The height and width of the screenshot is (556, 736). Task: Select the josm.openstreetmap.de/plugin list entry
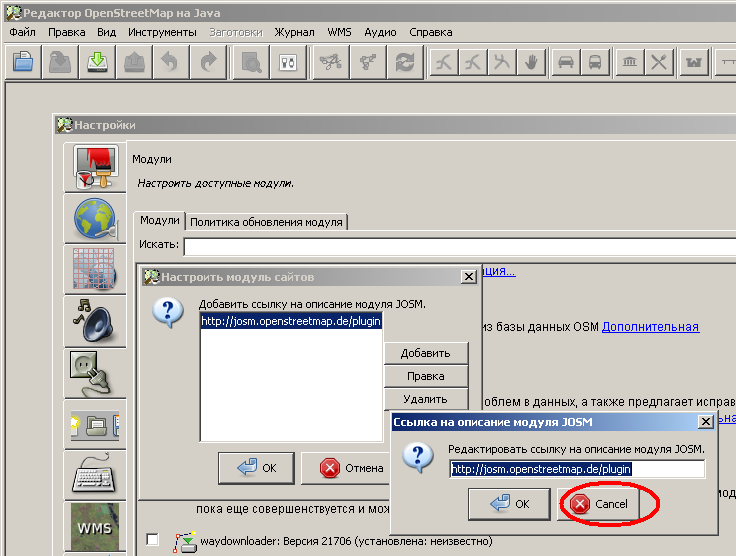tap(291, 321)
